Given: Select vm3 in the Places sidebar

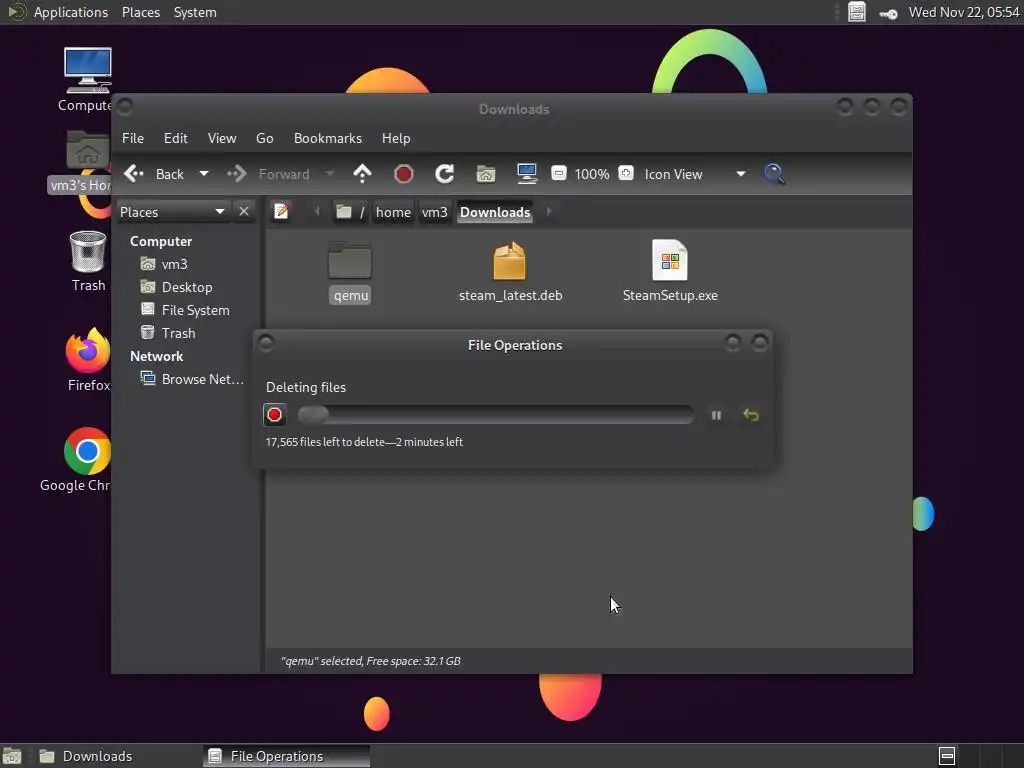Looking at the screenshot, I should click(174, 264).
